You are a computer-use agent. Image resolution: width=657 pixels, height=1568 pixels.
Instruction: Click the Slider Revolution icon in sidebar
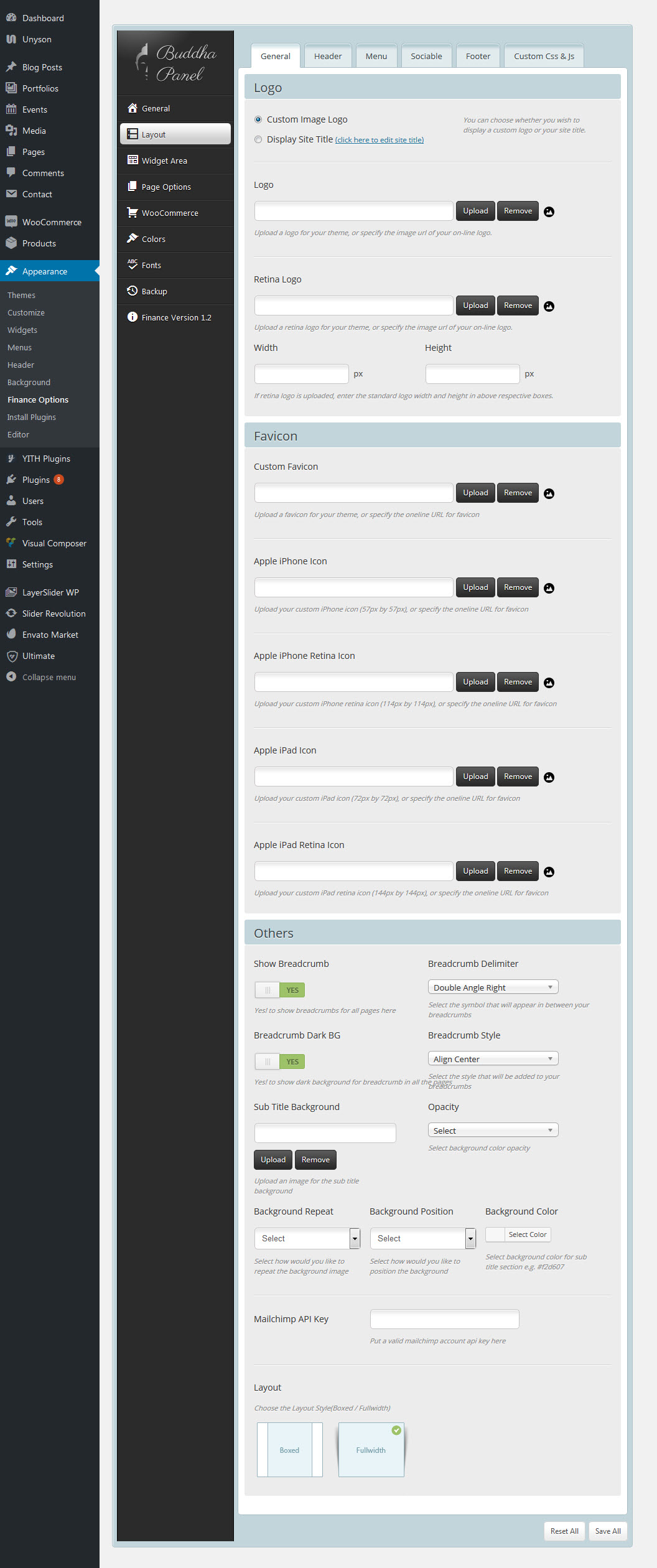[11, 614]
